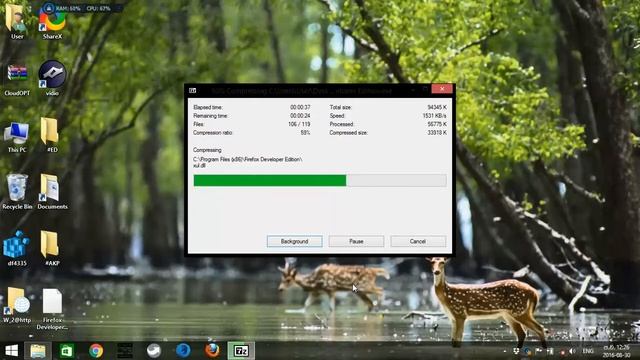Click the '106 / 119' files count
Image resolution: width=640 pixels, height=360 pixels.
299,124
